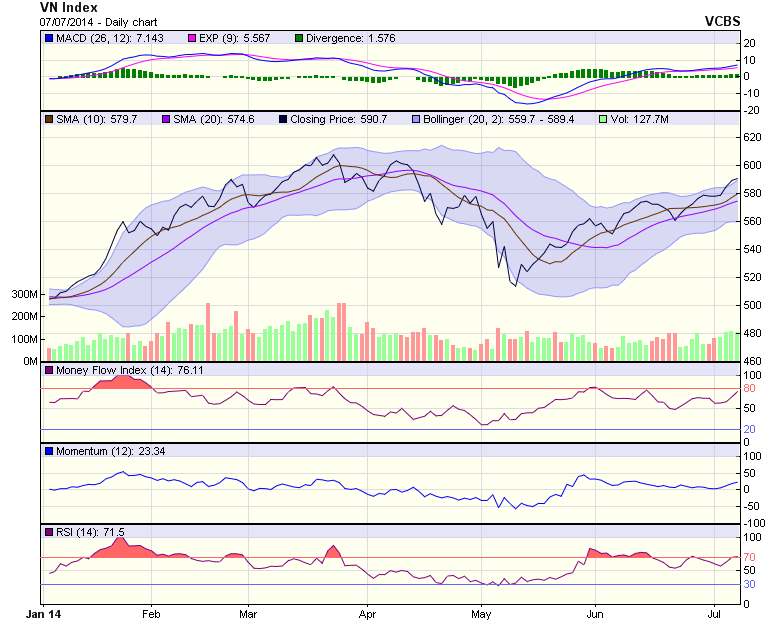
Task: Click the Jul label on time axis
Action: coord(713,615)
